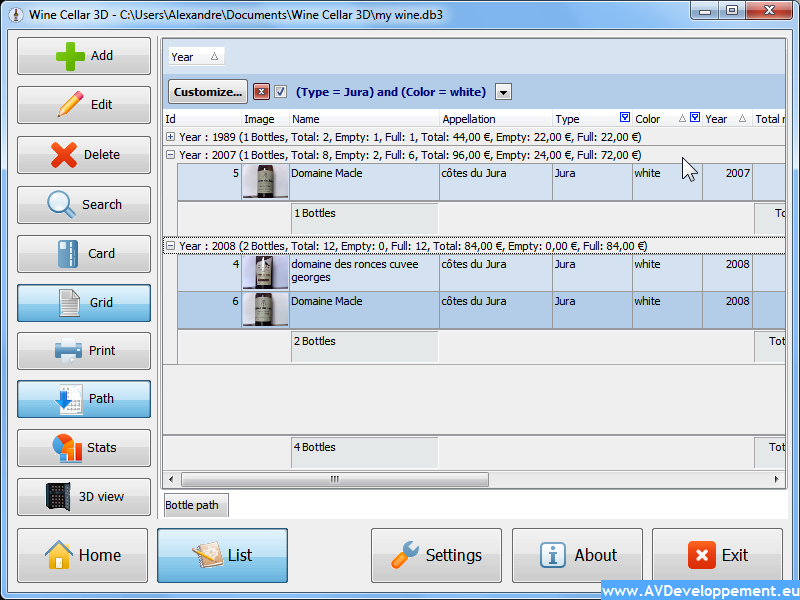Image resolution: width=800 pixels, height=600 pixels.
Task: Click the Customize... filter button
Action: point(207,92)
